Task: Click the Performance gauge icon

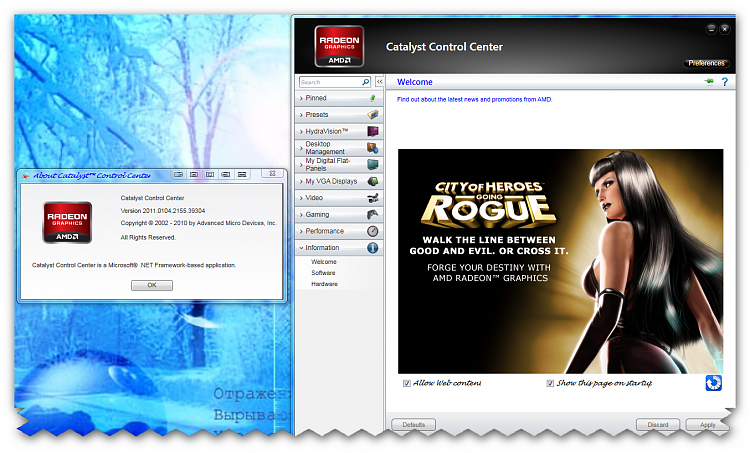Action: (373, 231)
